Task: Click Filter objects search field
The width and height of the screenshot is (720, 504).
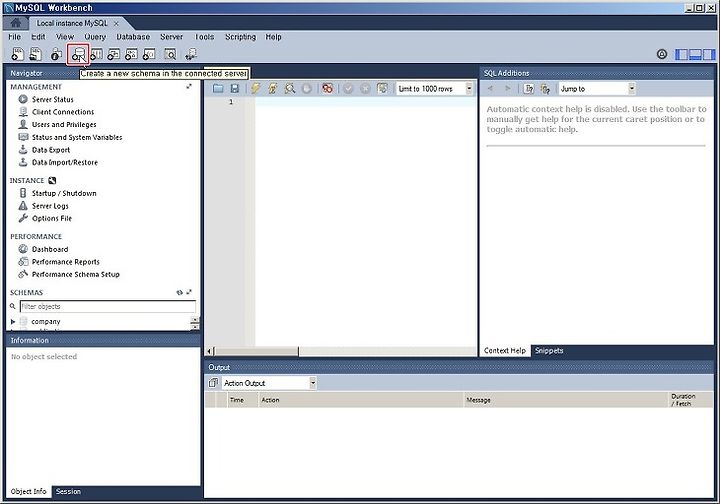Action: (108, 306)
